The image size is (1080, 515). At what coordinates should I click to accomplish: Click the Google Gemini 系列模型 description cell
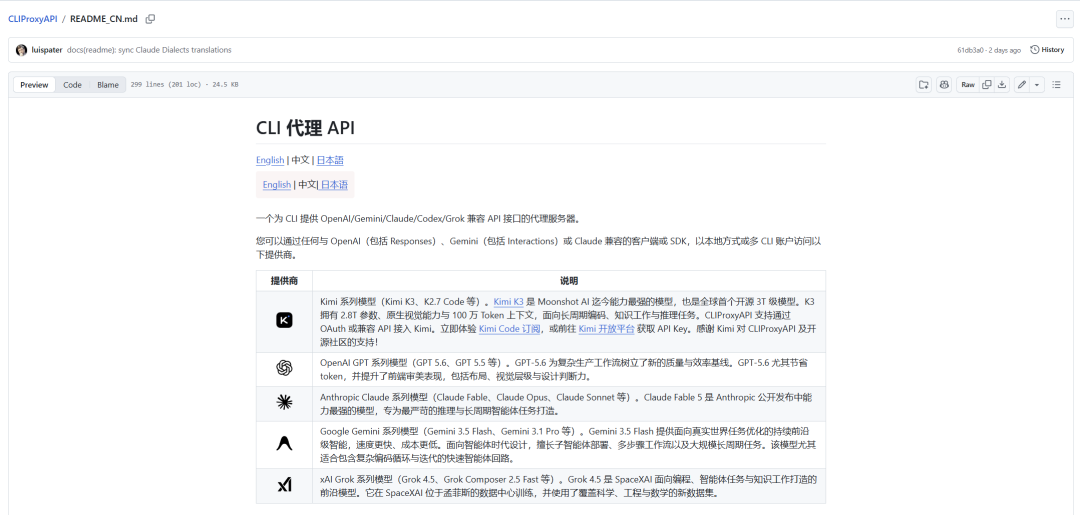tap(569, 444)
